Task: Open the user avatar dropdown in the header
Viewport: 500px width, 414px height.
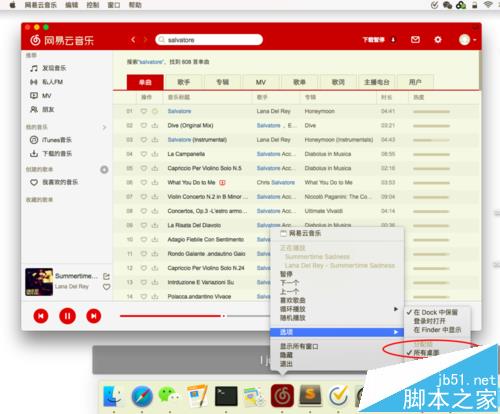Action: pyautogui.click(x=467, y=40)
